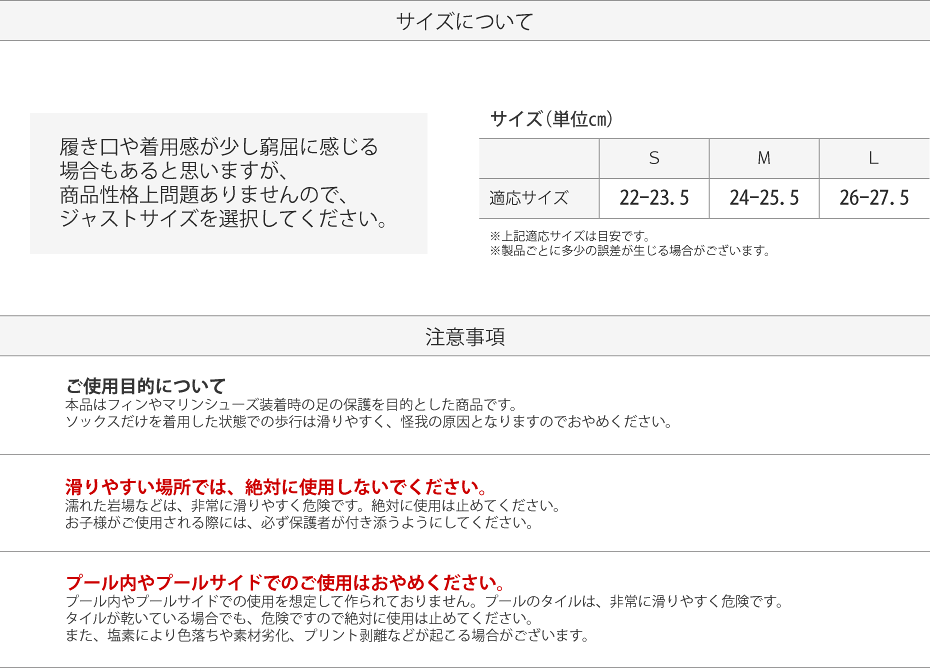Click the red 滑りやすい場所 warning heading
The height and width of the screenshot is (668, 930).
coord(277,487)
